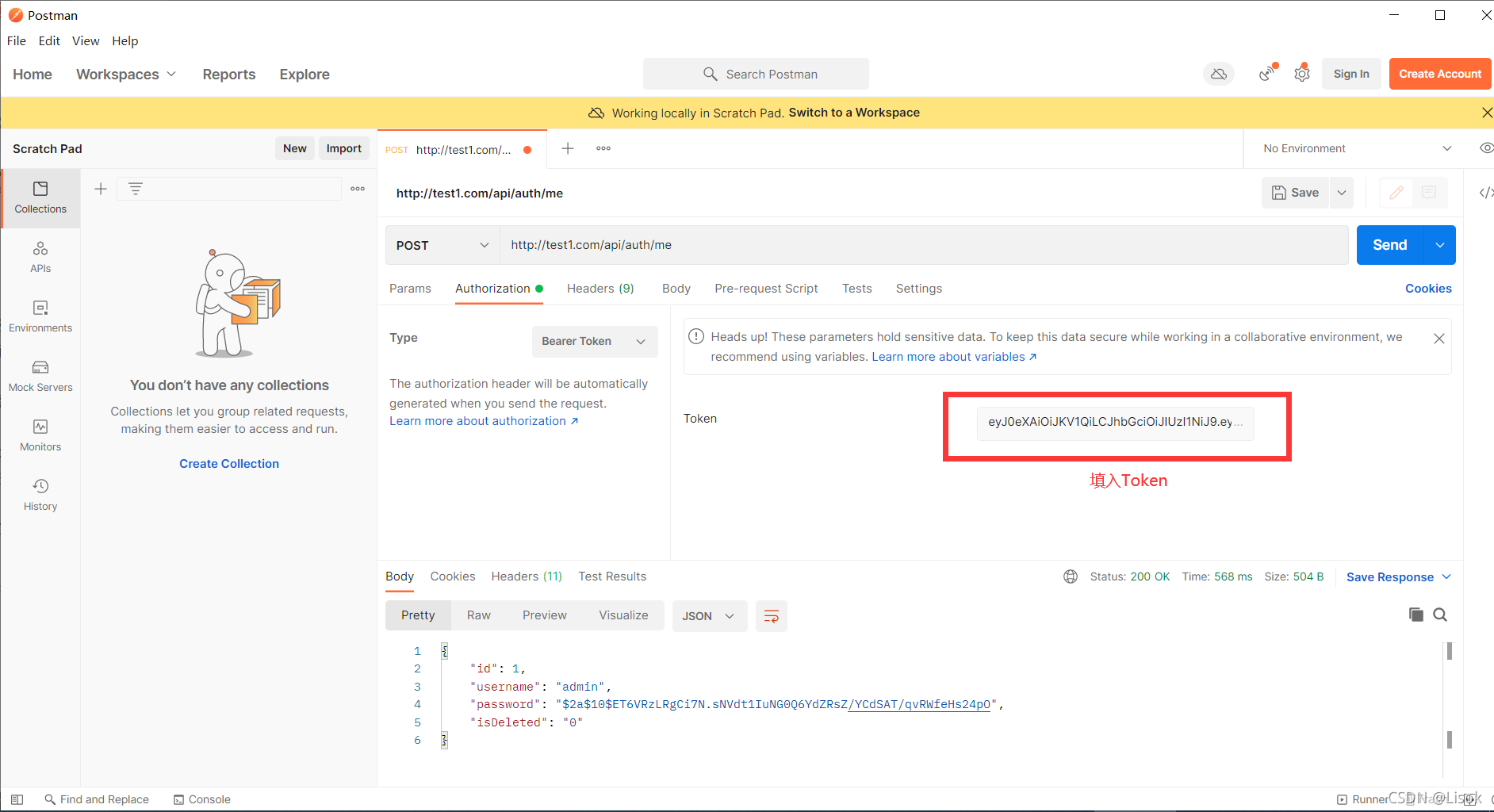The height and width of the screenshot is (812, 1494).
Task: Open the Pre-request Script tab
Action: pos(766,289)
